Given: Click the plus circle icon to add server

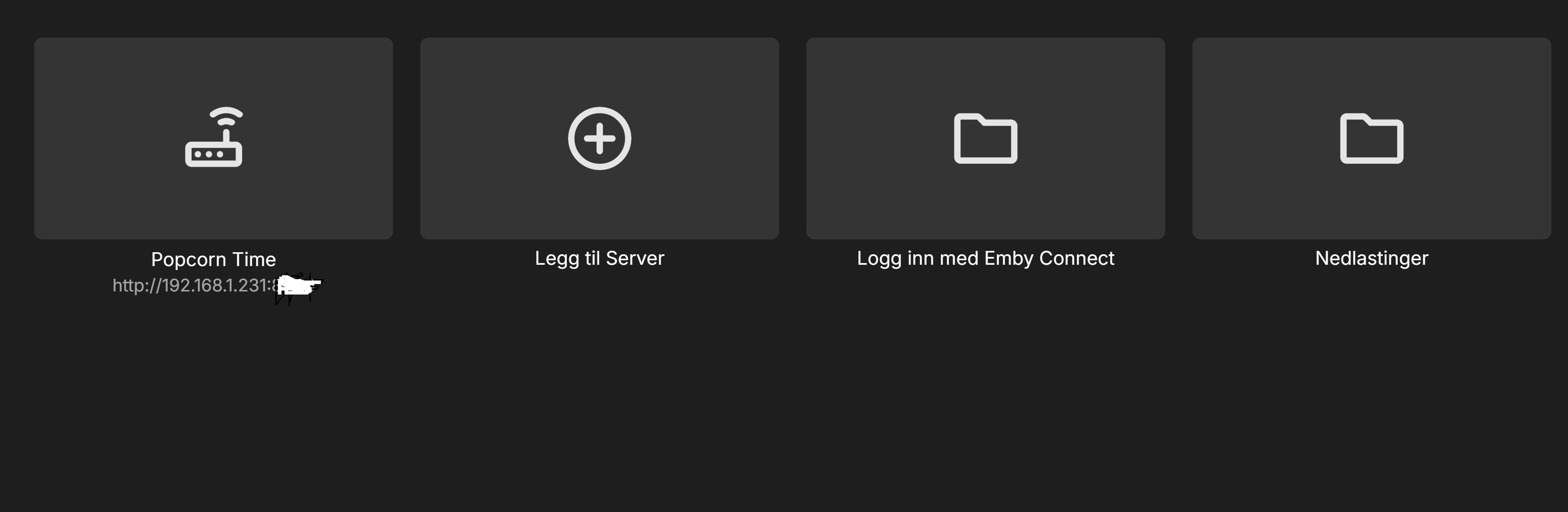Looking at the screenshot, I should point(600,138).
